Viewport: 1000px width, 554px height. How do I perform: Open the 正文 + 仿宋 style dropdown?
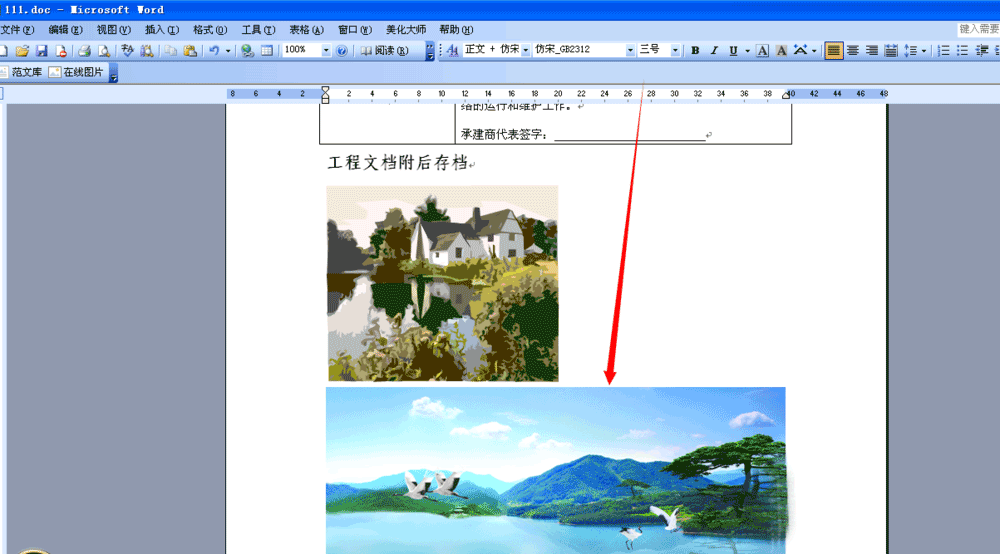click(x=526, y=50)
